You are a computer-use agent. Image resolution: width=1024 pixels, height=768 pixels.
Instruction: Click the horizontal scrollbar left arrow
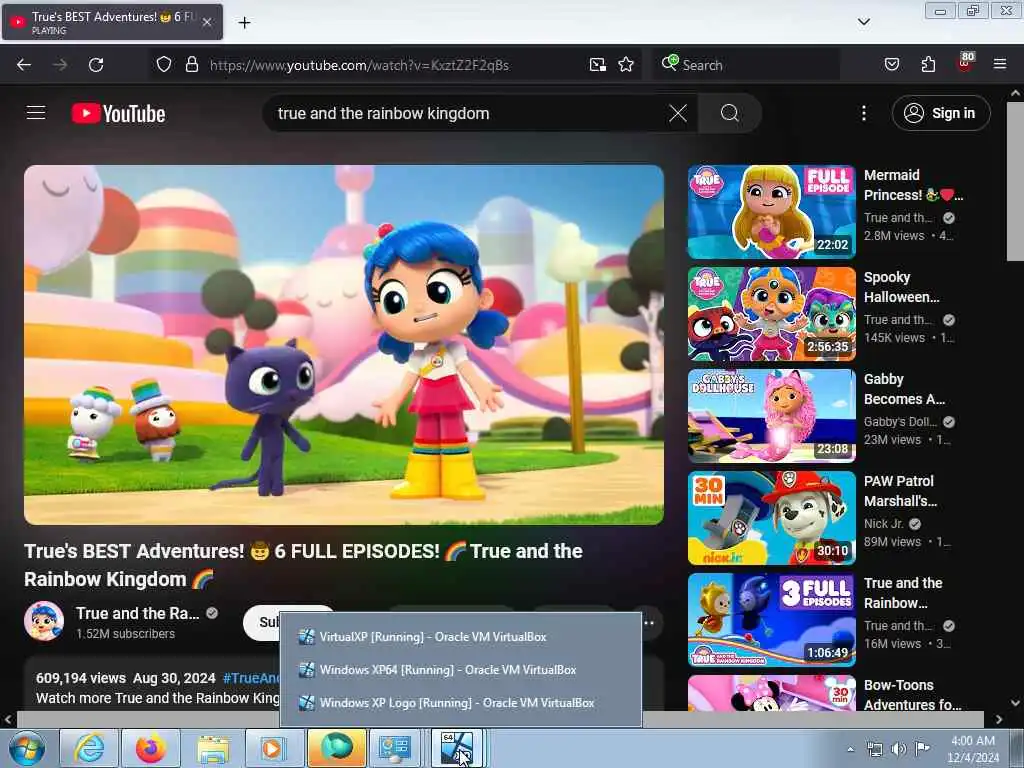(x=8, y=719)
